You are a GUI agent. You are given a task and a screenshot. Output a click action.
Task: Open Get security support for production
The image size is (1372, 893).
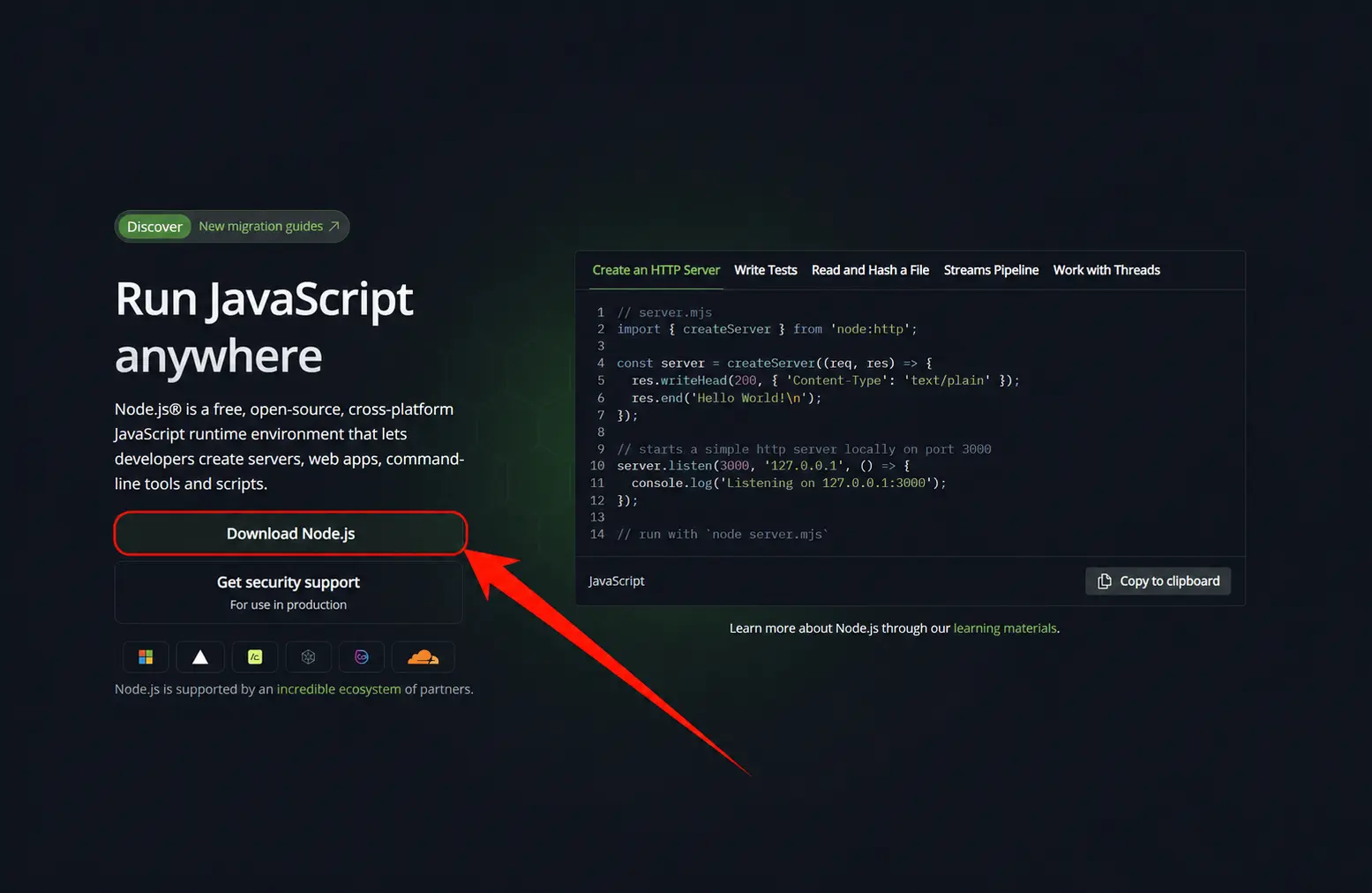(289, 592)
